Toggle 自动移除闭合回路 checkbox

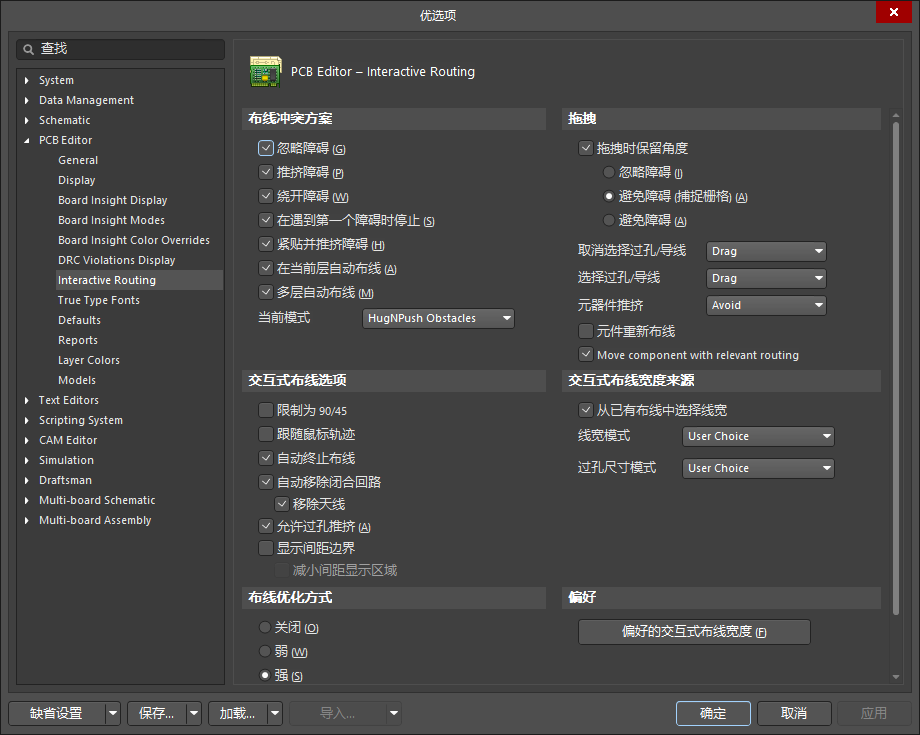click(266, 482)
